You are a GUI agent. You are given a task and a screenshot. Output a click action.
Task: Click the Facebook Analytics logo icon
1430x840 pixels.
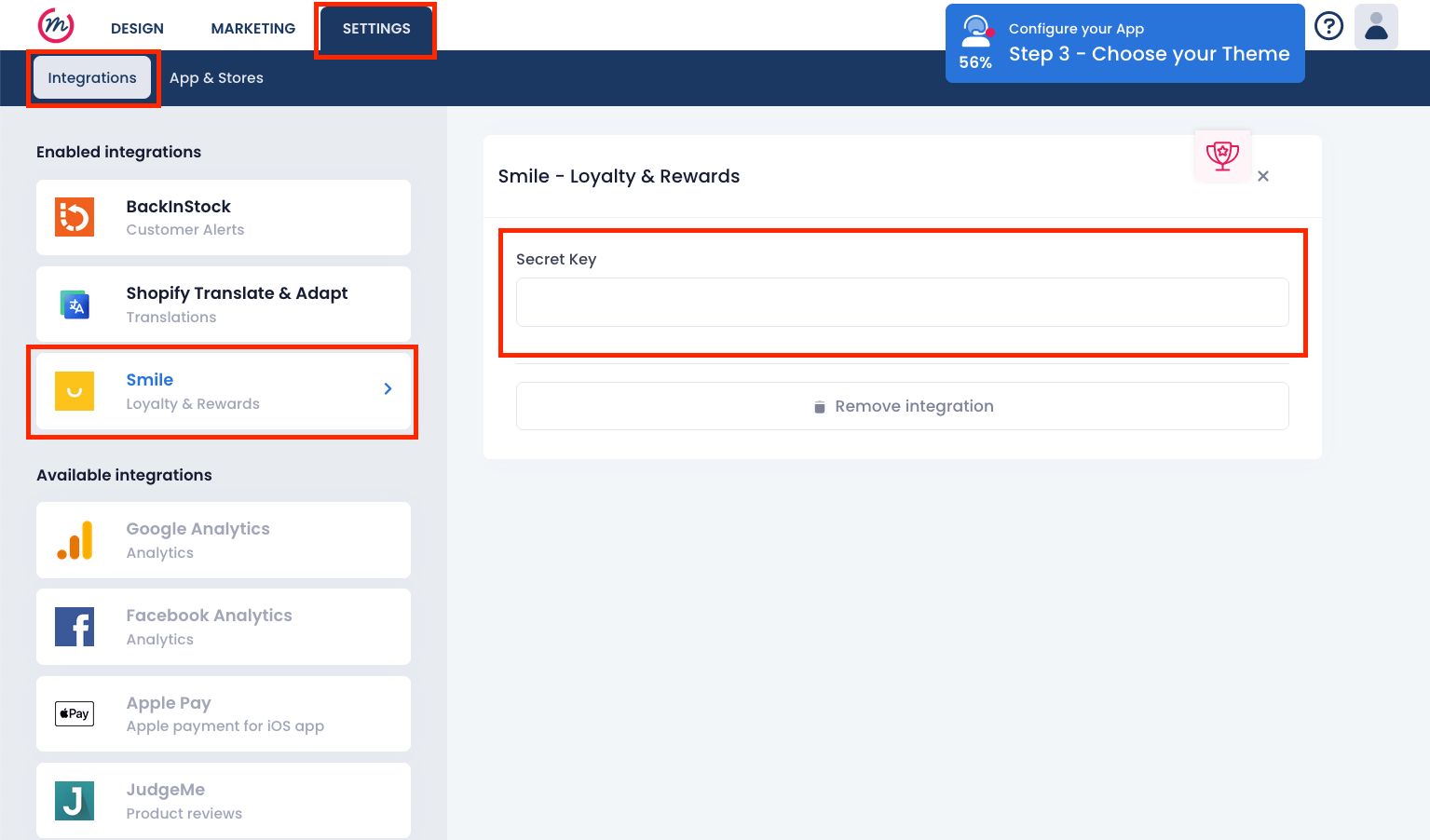click(x=75, y=627)
